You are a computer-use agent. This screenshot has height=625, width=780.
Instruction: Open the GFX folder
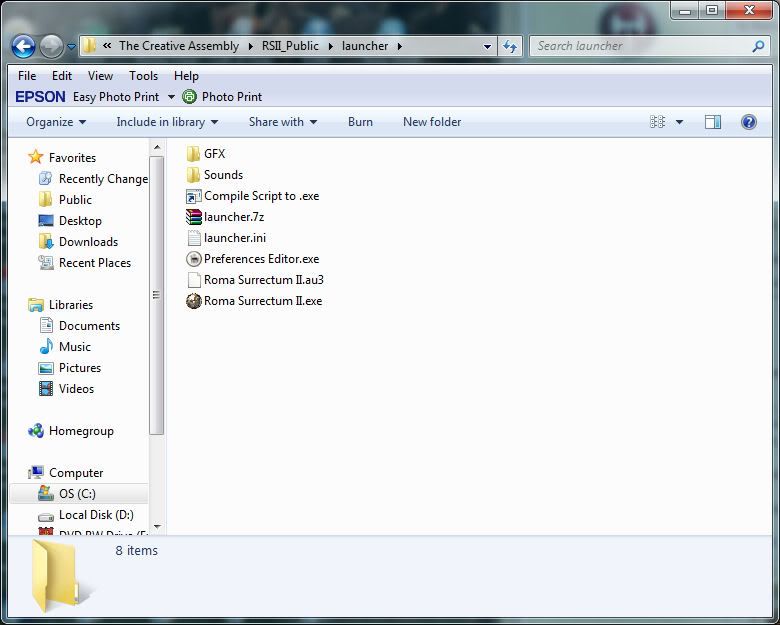(x=214, y=154)
